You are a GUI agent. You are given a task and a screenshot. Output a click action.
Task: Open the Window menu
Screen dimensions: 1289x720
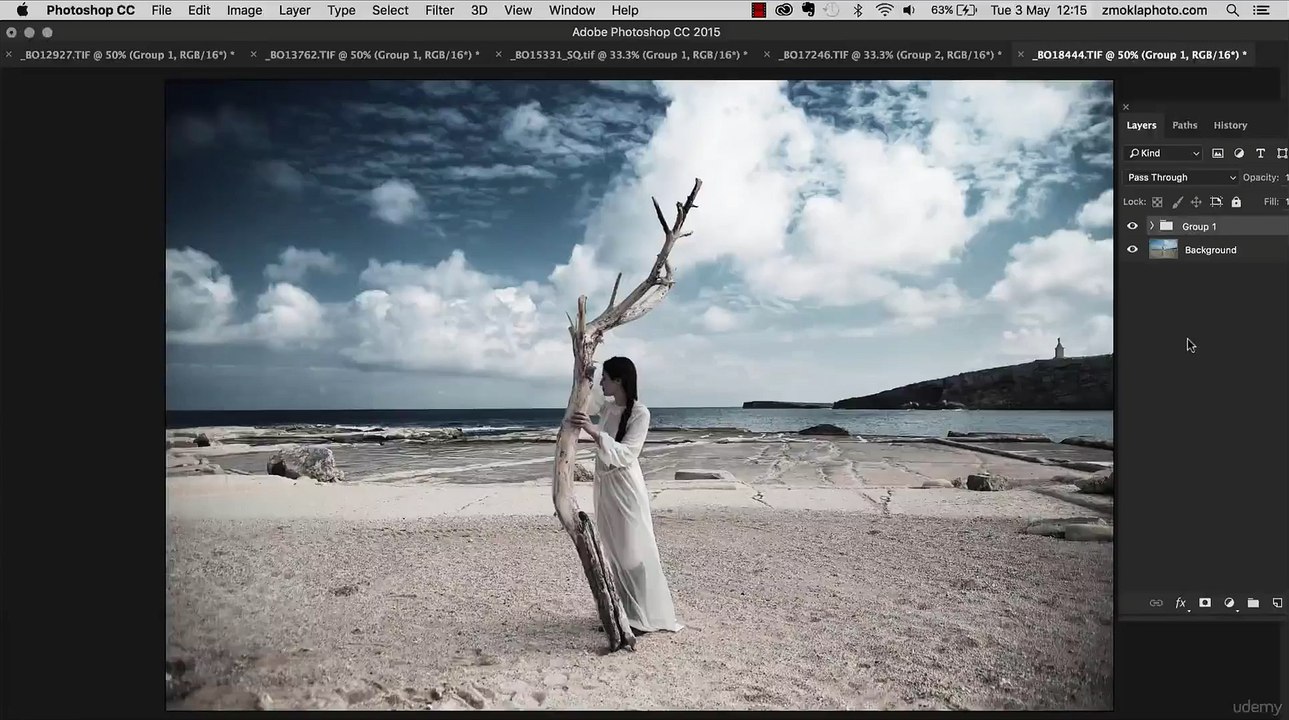pos(572,10)
